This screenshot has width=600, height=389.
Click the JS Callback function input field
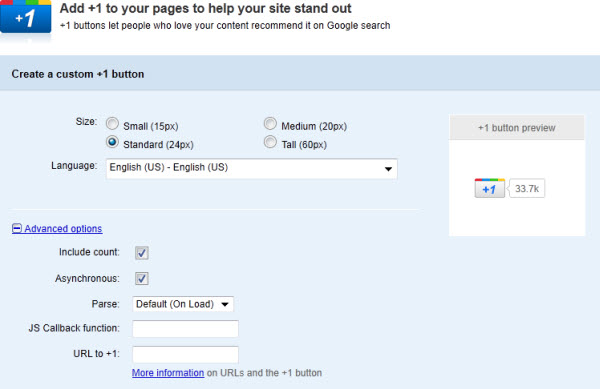click(186, 329)
